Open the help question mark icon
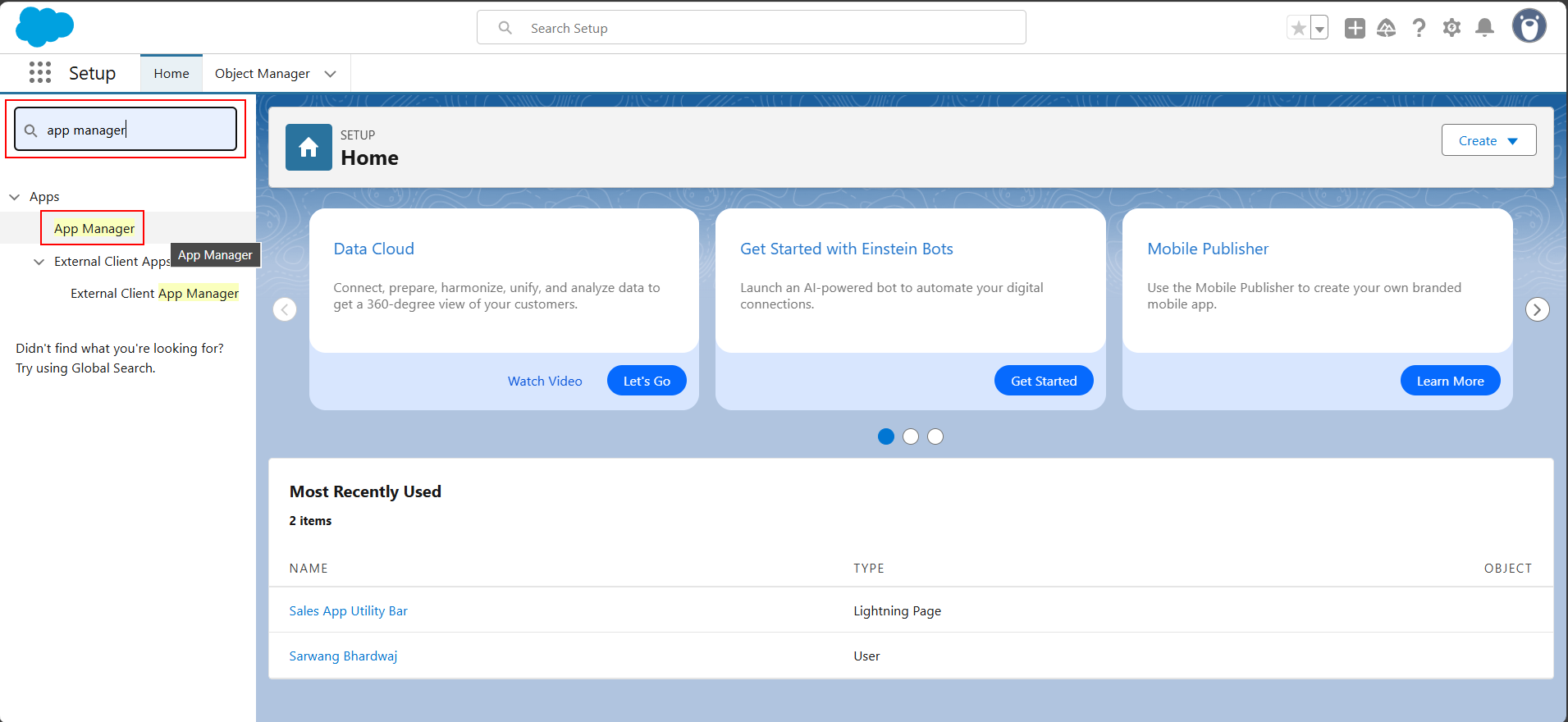 [1419, 28]
